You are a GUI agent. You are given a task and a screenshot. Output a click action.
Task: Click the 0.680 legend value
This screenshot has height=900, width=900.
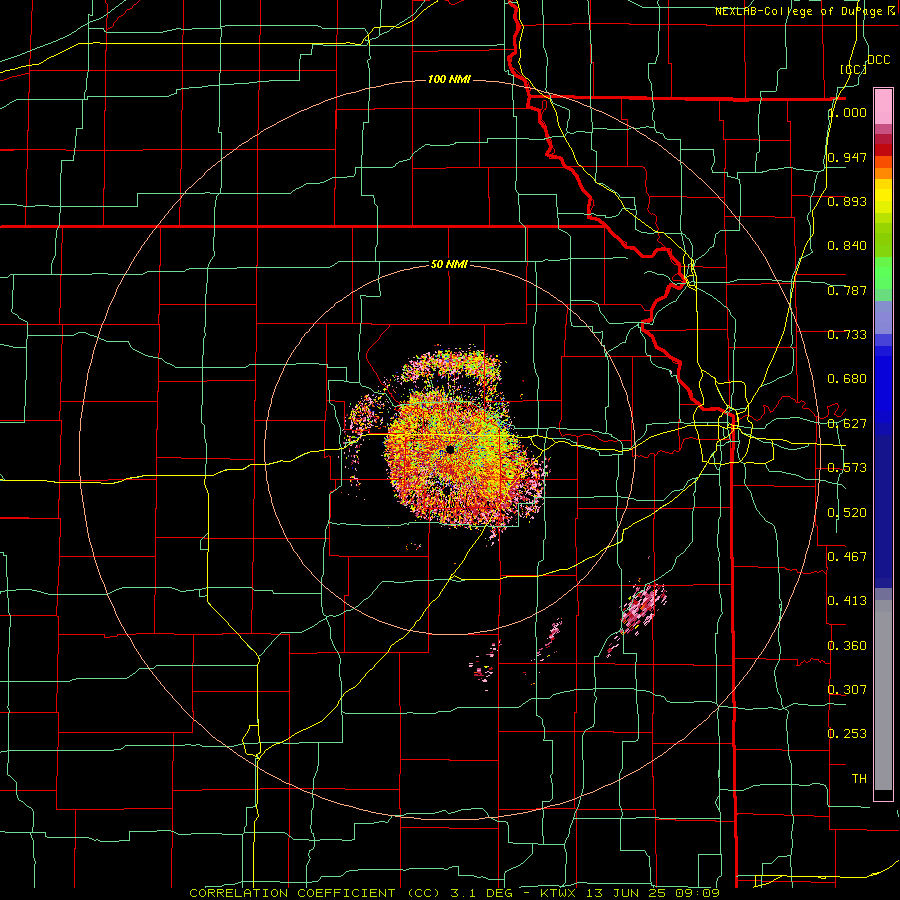(847, 379)
